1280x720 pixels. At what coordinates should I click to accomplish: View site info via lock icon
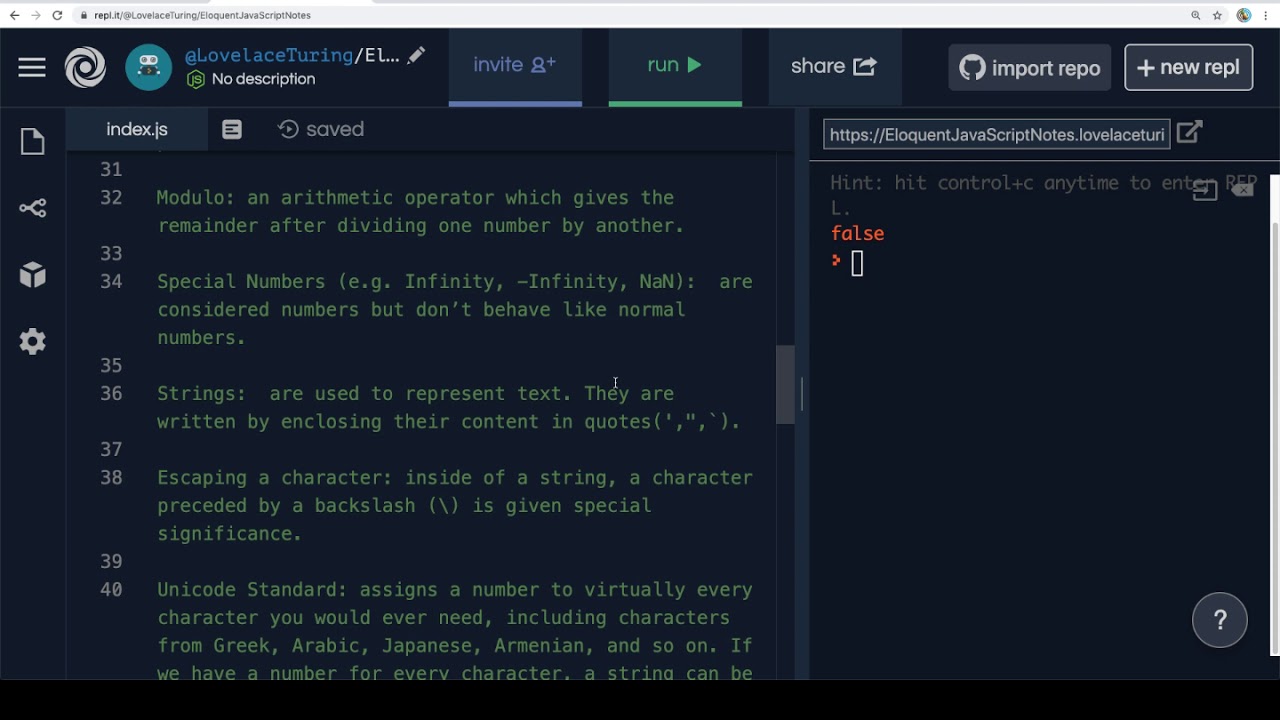(x=85, y=15)
